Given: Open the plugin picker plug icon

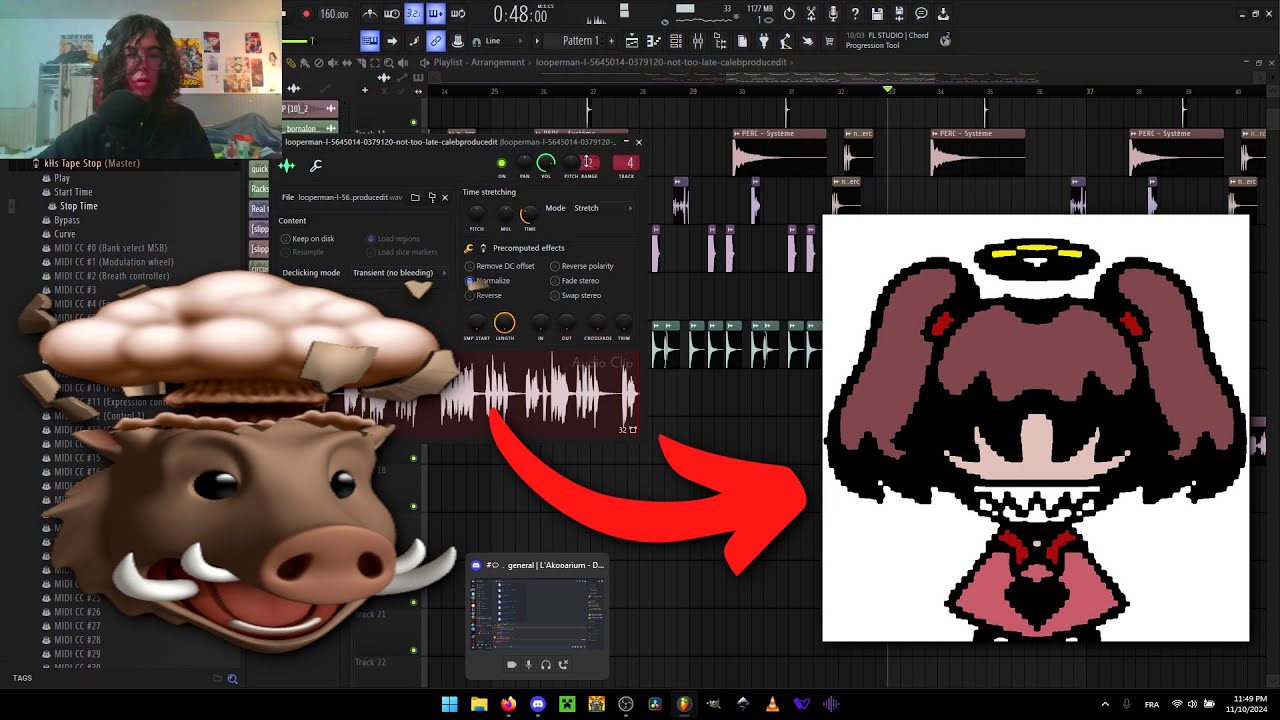Looking at the screenshot, I should (764, 41).
